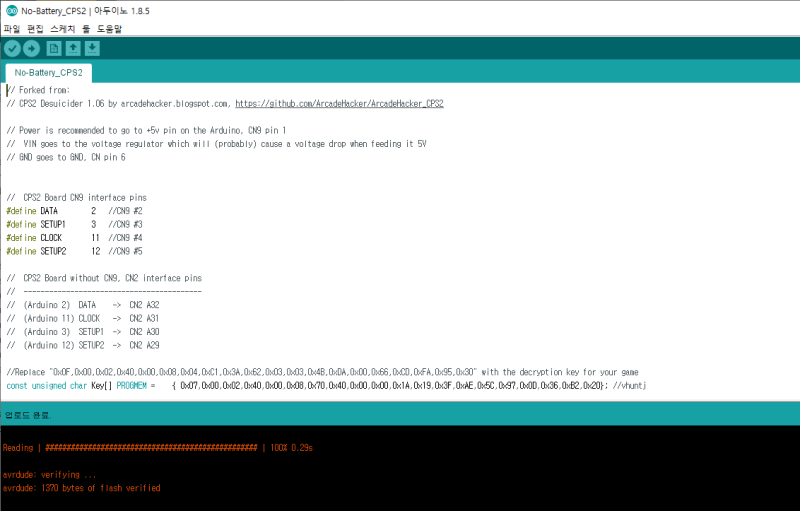
Task: Open the 스케치 (Sketch) menu
Action: 63,29
